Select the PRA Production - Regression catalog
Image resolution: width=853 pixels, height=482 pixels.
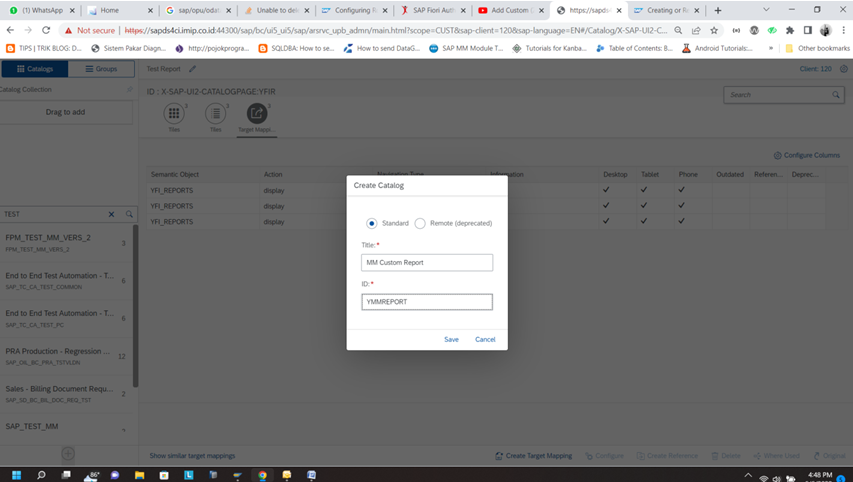pyautogui.click(x=66, y=356)
